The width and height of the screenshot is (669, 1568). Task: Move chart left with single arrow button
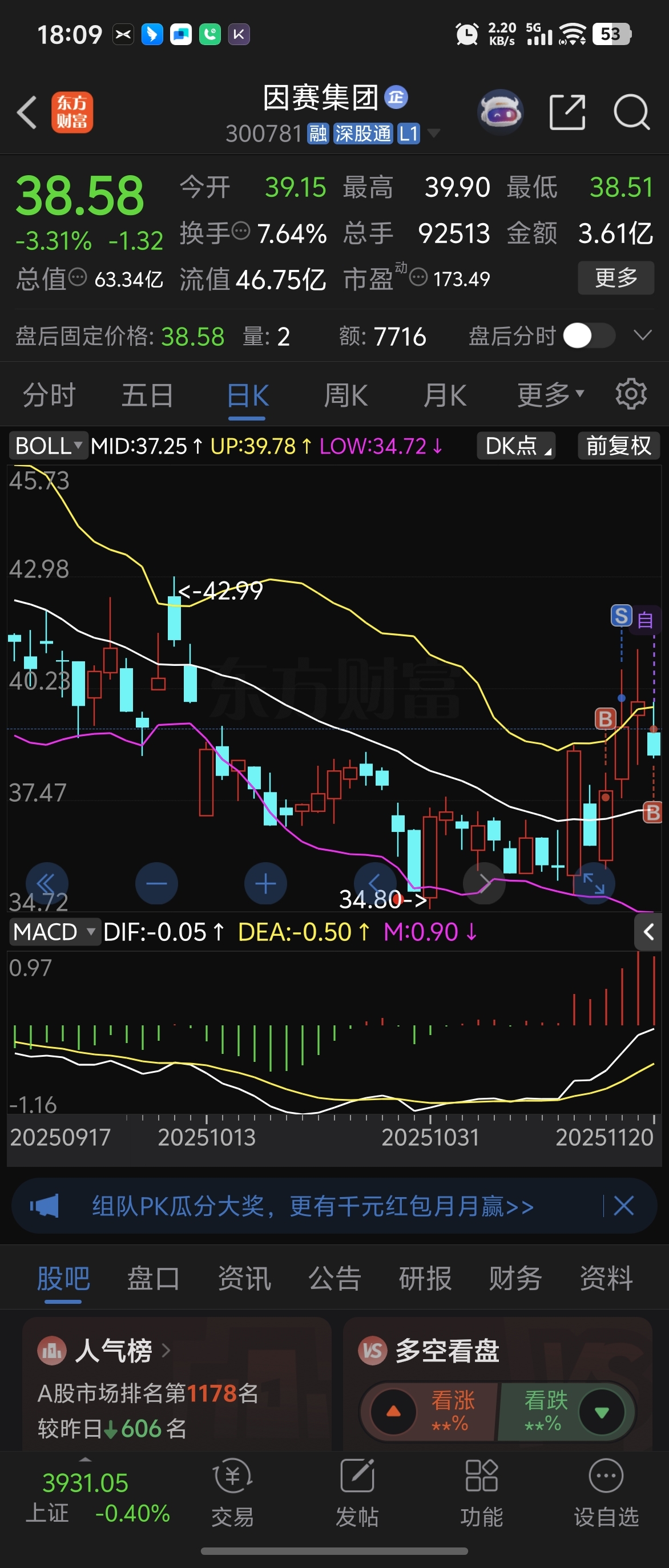click(375, 883)
